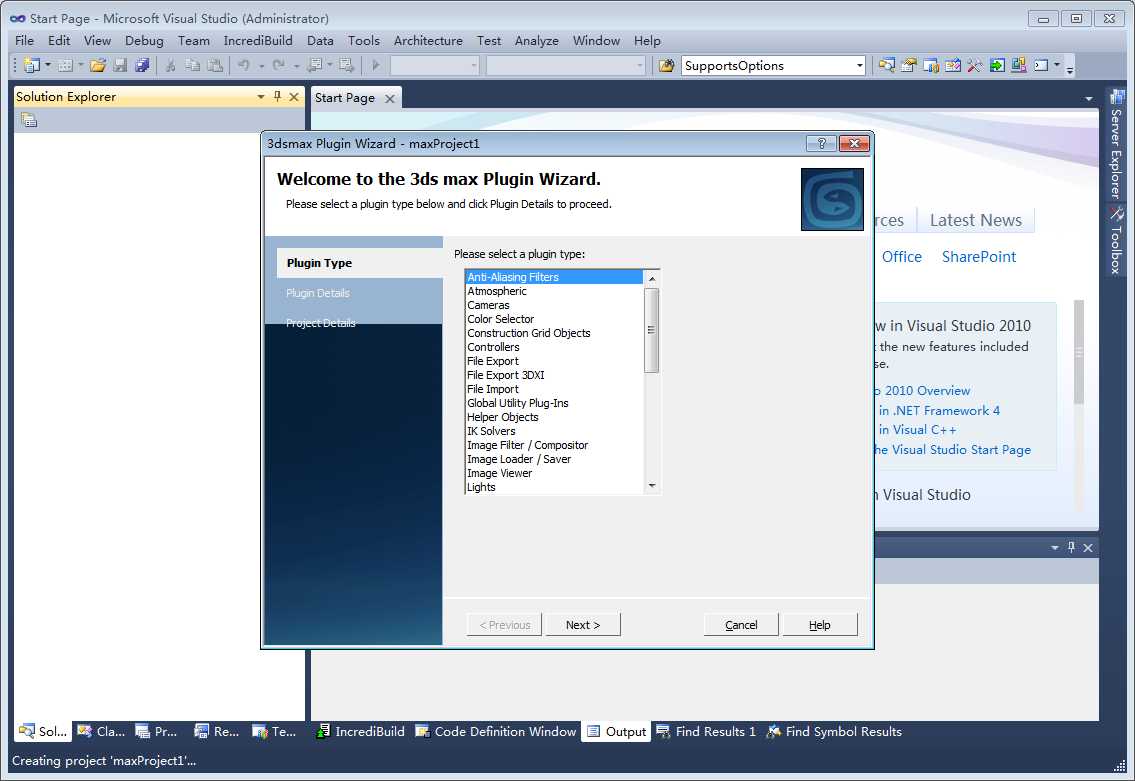Open the document tab list dropdown arrow
Screen dimensions: 1135x781
[1089, 98]
